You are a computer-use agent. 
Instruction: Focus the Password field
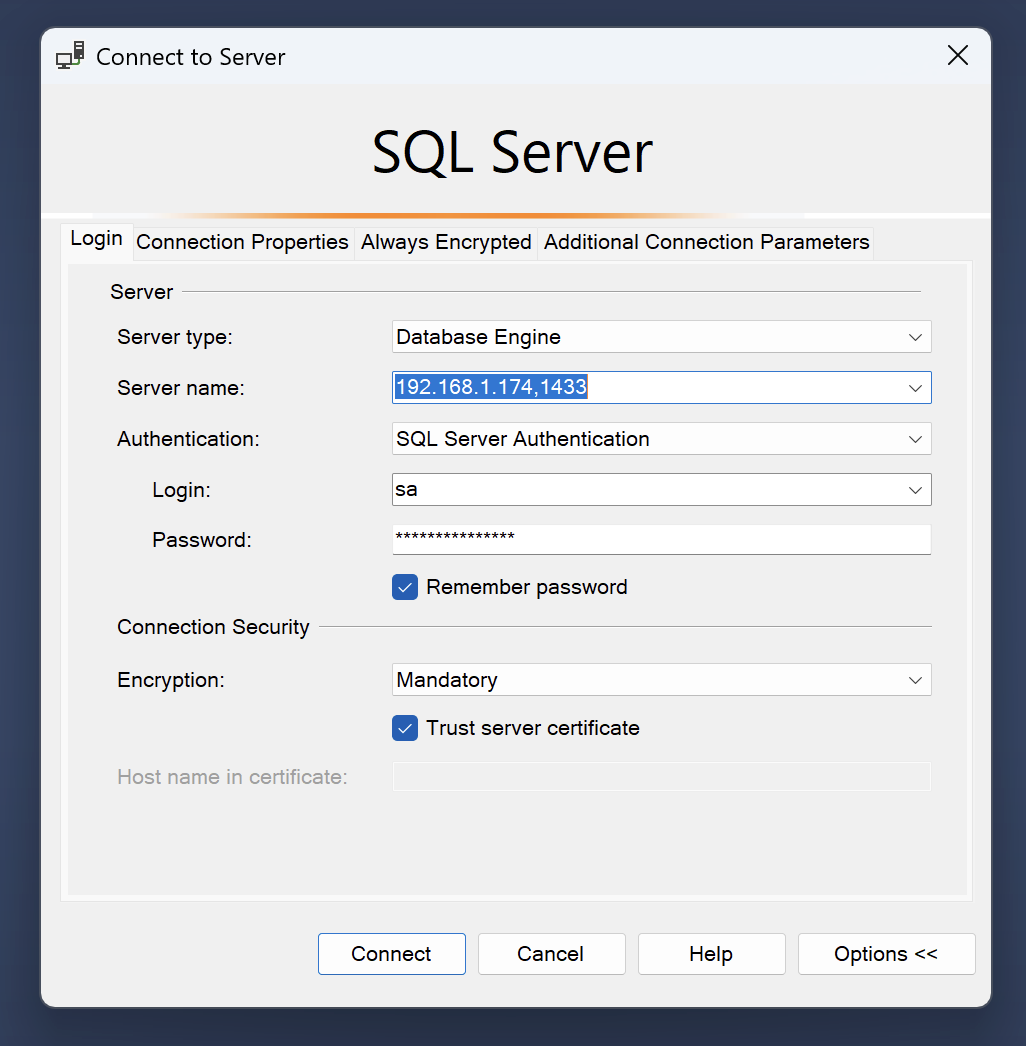[x=661, y=539]
